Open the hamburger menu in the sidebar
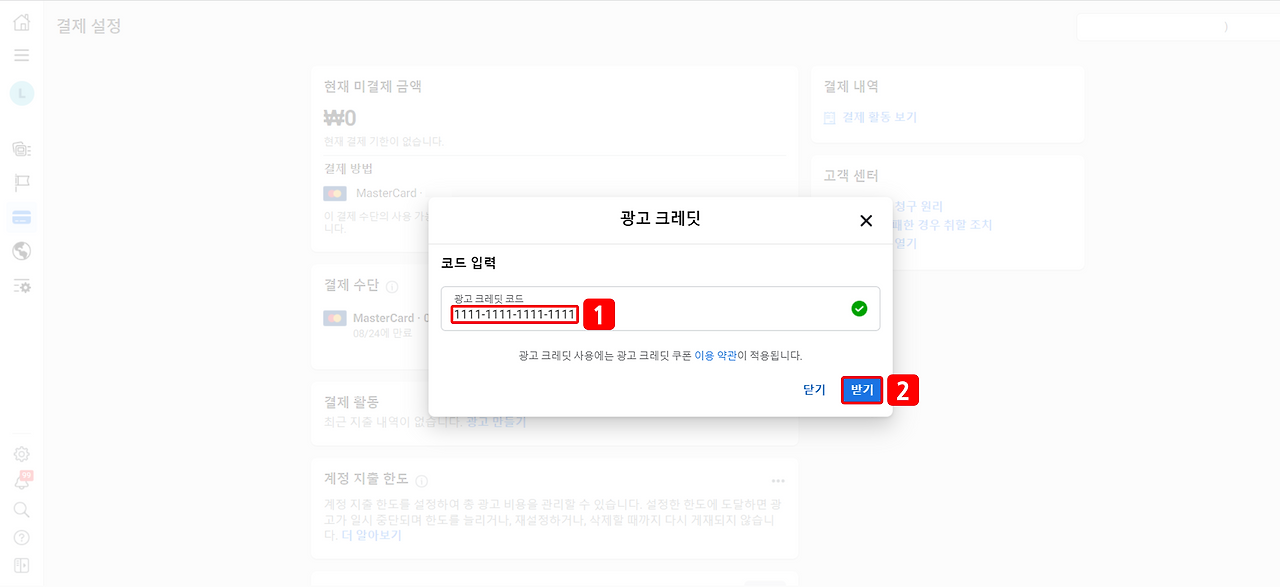Viewport: 1280px width, 587px height. (20, 56)
